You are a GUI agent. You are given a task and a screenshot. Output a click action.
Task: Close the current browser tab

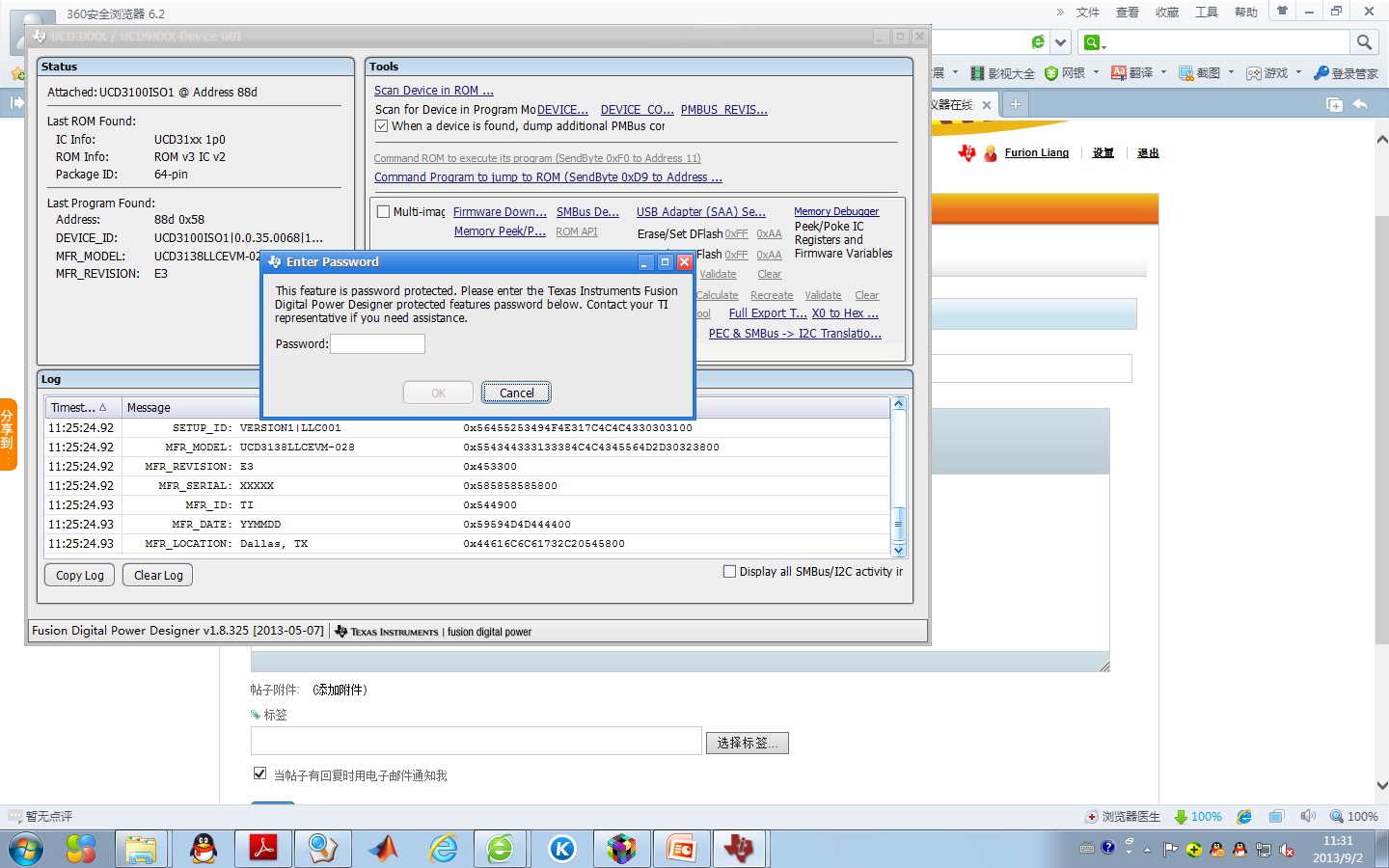tap(987, 105)
